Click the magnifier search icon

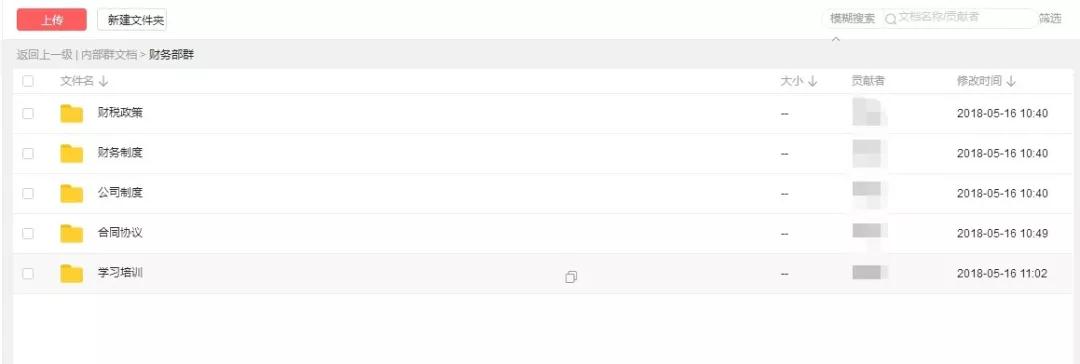pos(891,19)
